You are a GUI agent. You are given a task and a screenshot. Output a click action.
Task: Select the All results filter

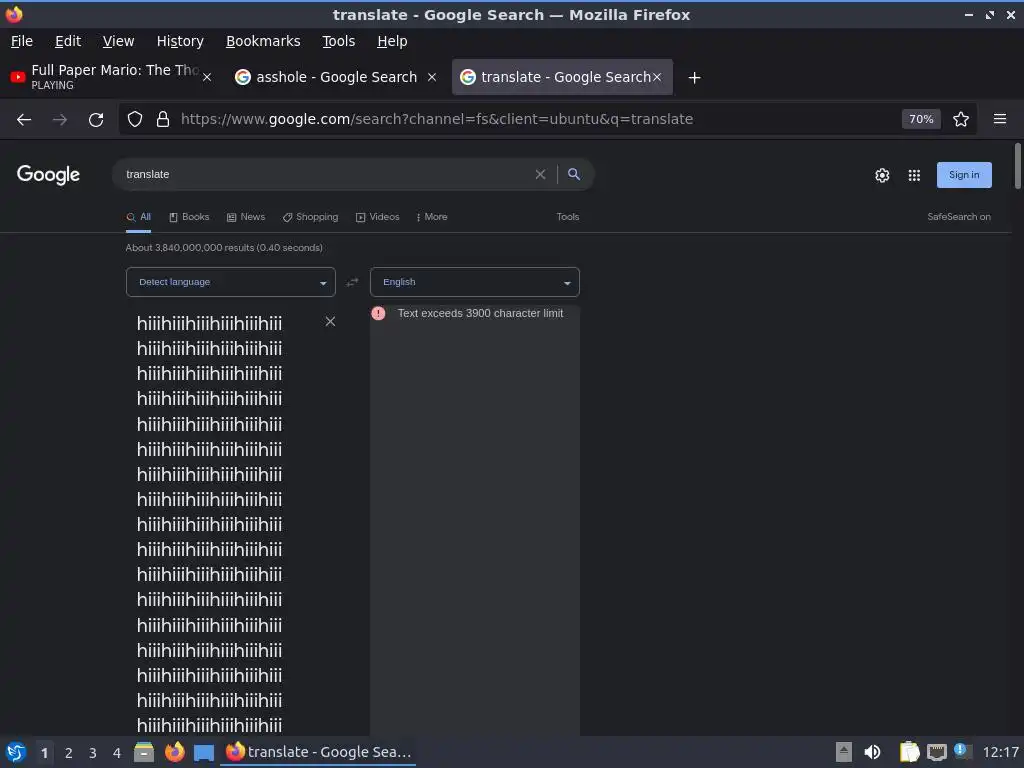tap(138, 217)
